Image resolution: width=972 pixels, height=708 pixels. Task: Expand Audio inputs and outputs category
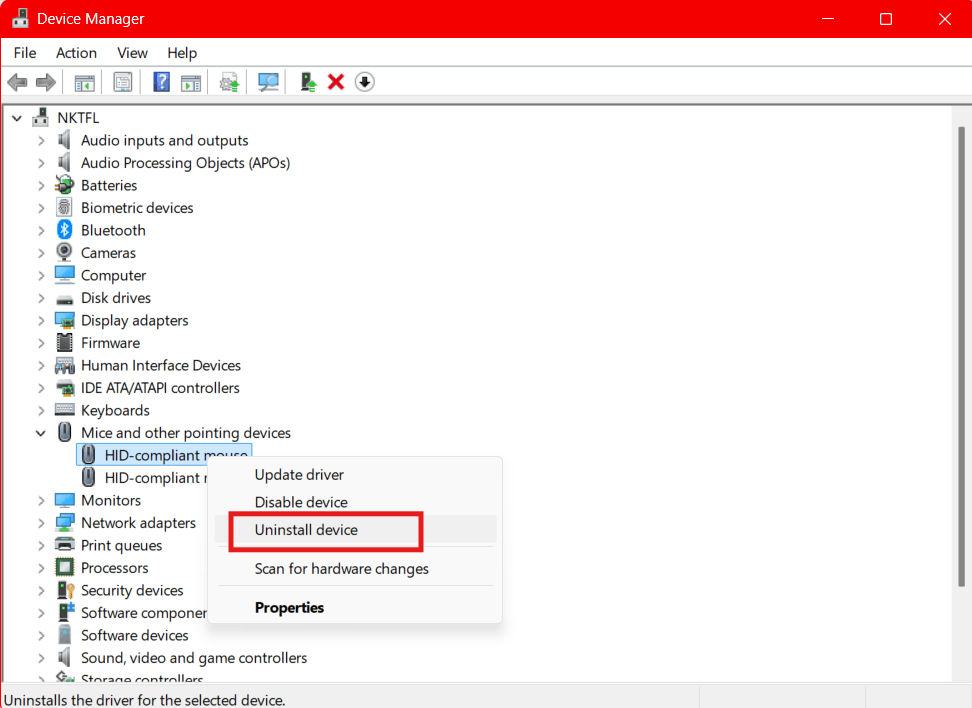click(41, 141)
